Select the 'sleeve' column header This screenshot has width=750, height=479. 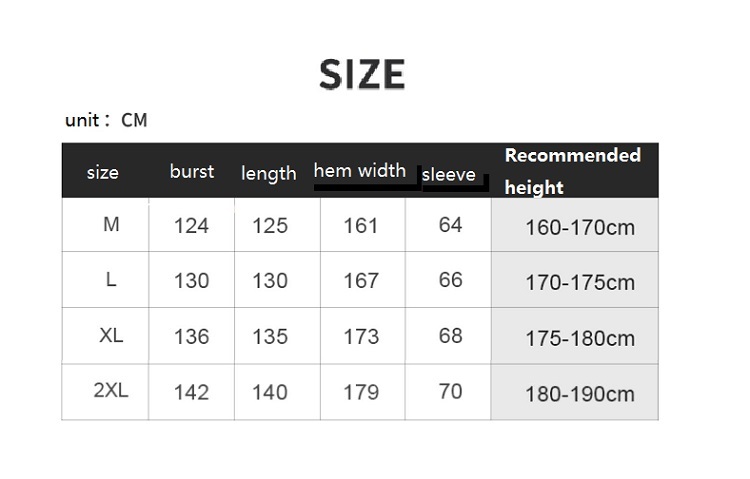(x=449, y=175)
